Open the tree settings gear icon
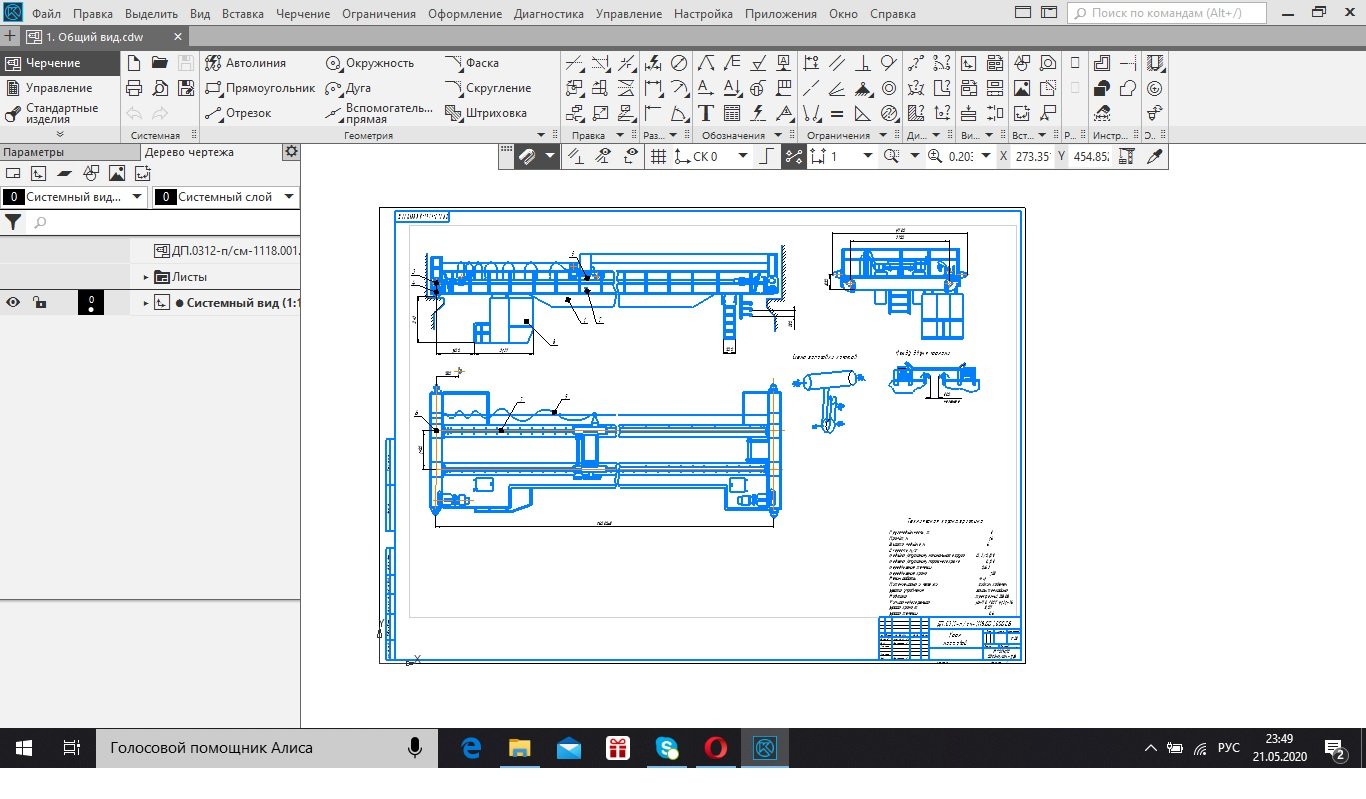1366x799 pixels. coord(290,152)
